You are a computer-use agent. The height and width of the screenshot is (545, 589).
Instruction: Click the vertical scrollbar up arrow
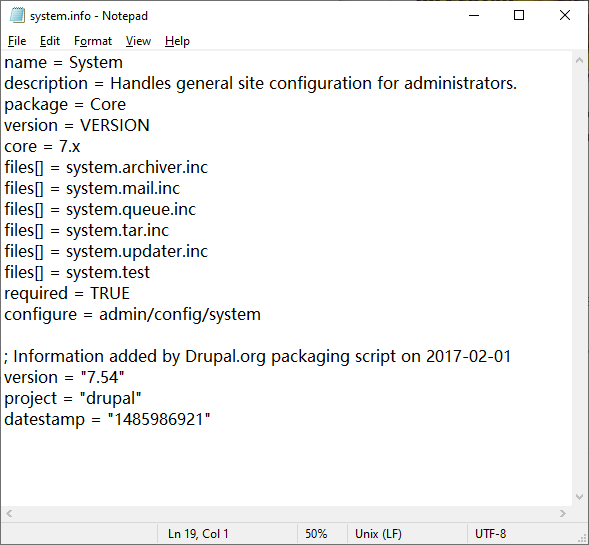[x=579, y=60]
